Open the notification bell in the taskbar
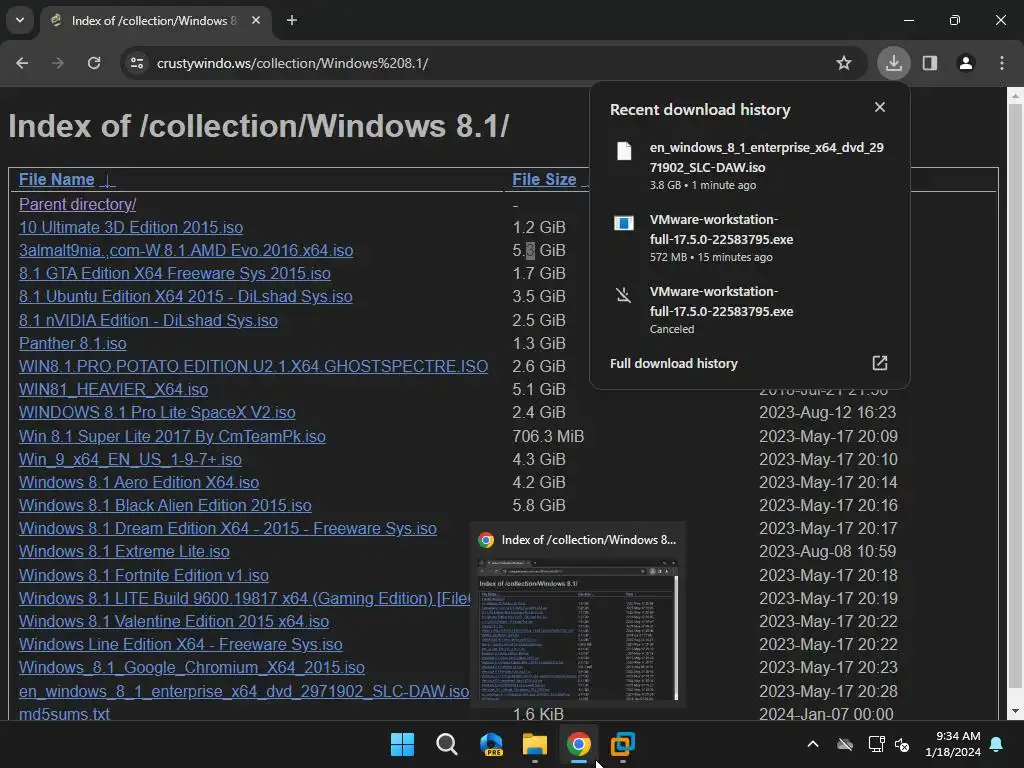 coord(997,744)
